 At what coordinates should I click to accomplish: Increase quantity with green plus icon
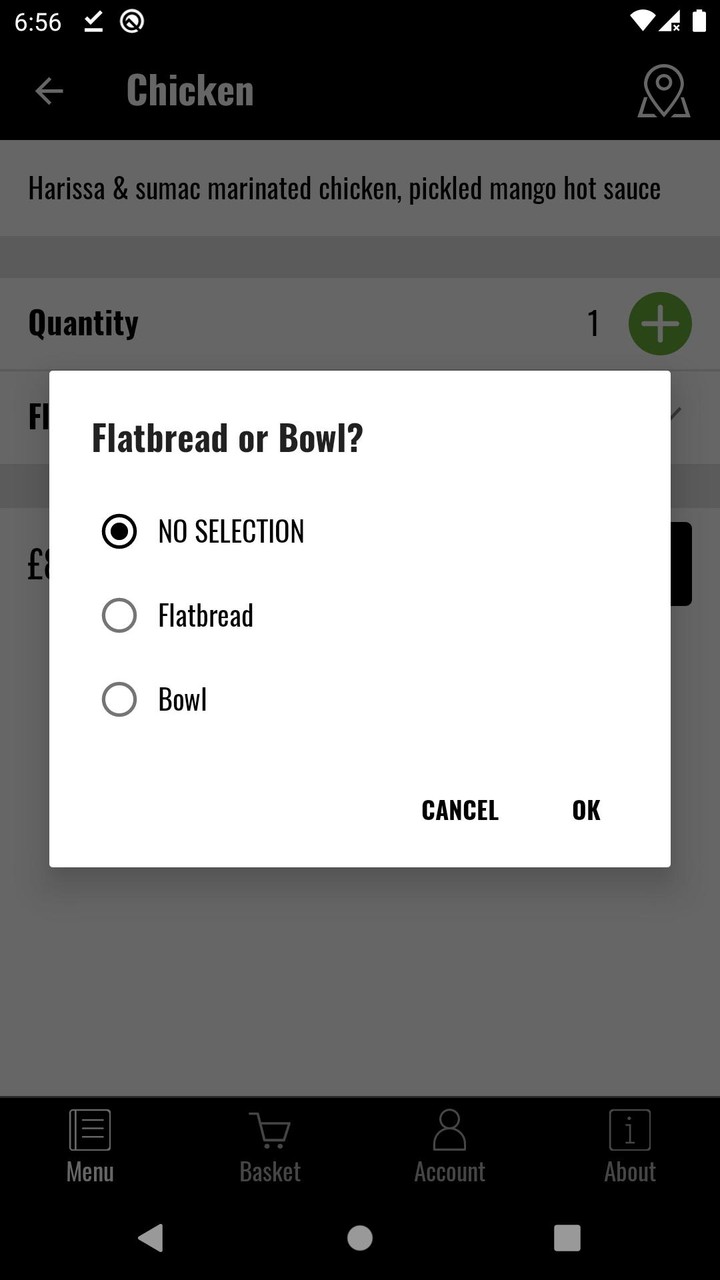tap(660, 324)
